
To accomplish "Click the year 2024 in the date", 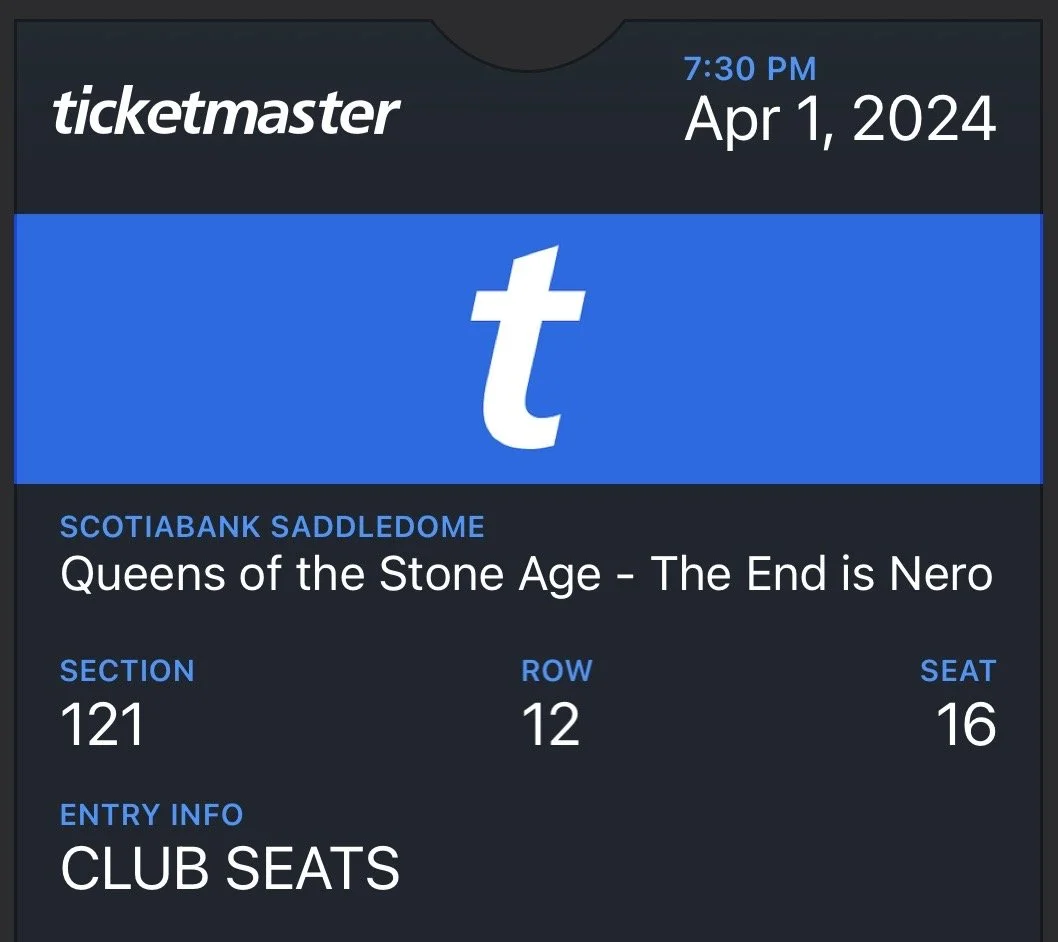I will click(x=924, y=119).
